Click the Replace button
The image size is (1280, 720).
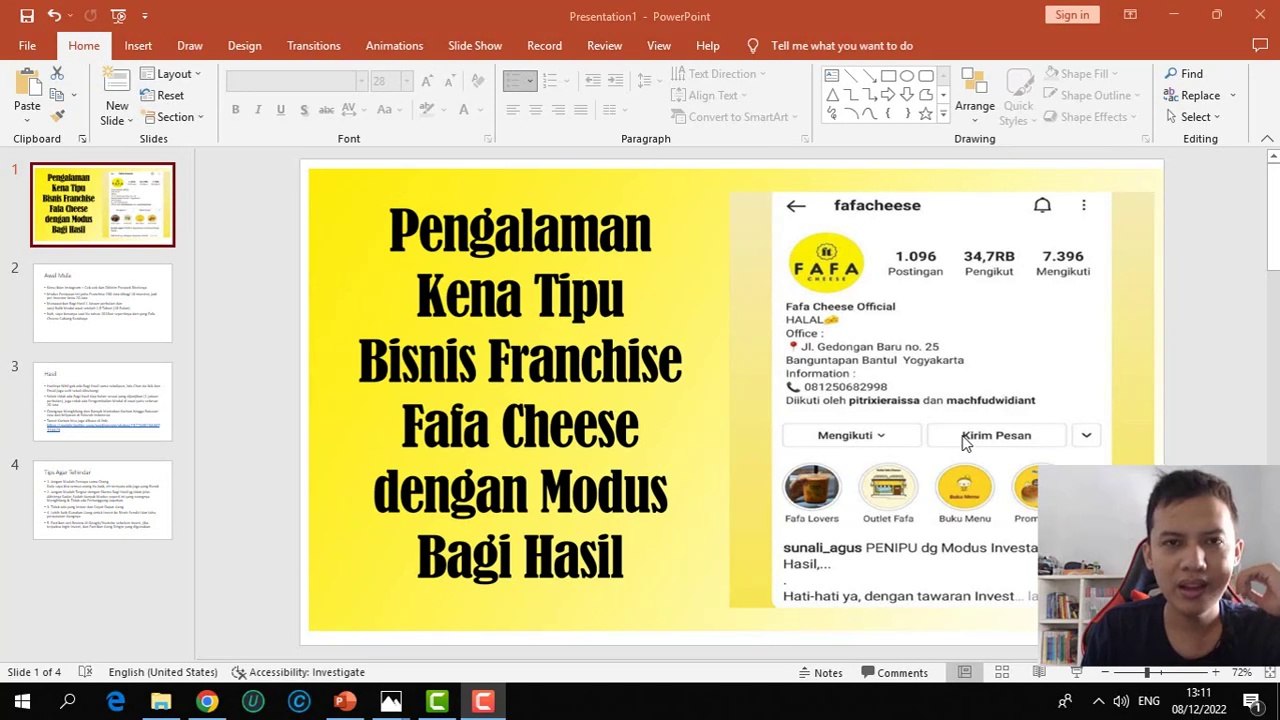coord(1192,95)
